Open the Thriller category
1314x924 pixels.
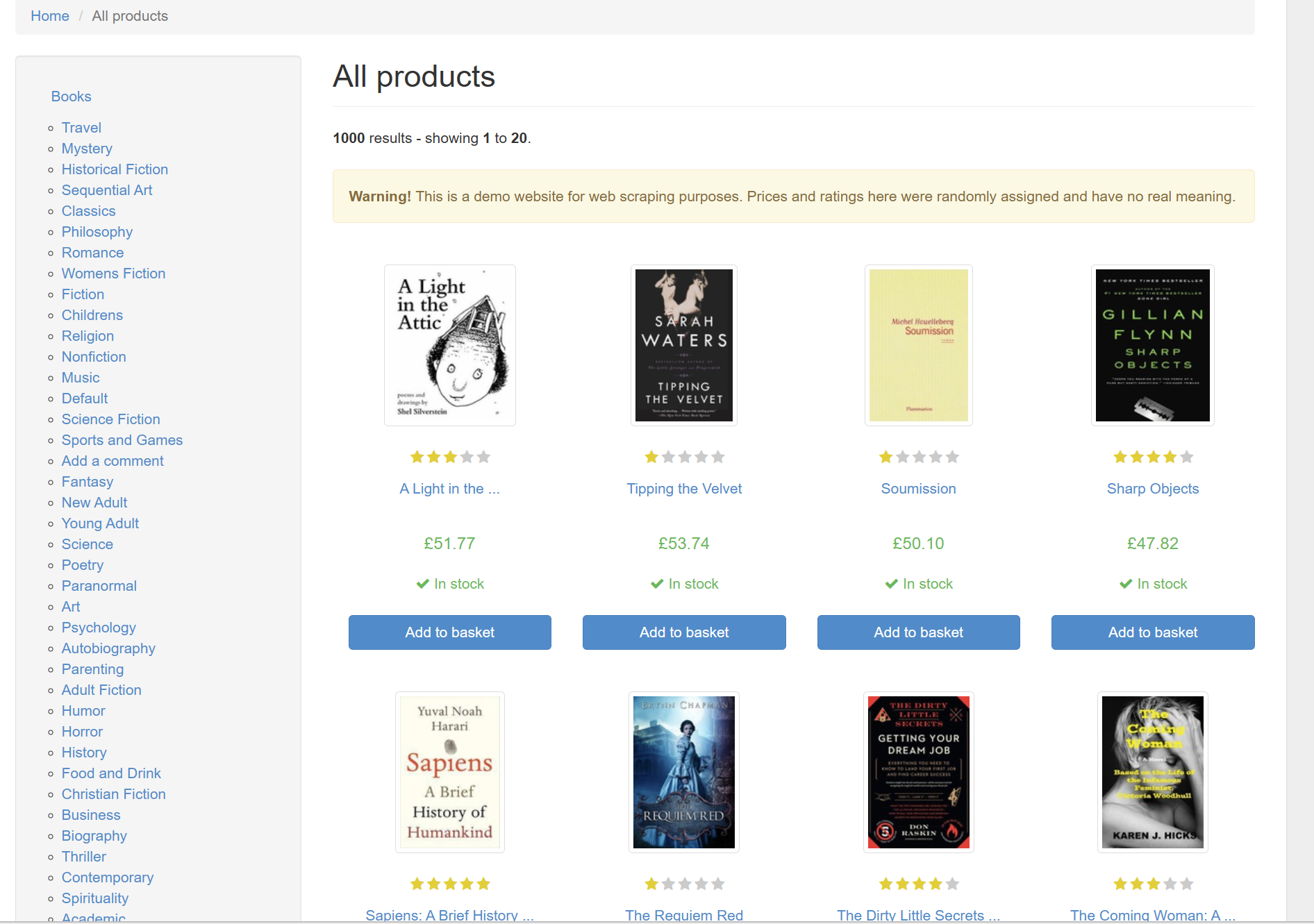pos(83,857)
